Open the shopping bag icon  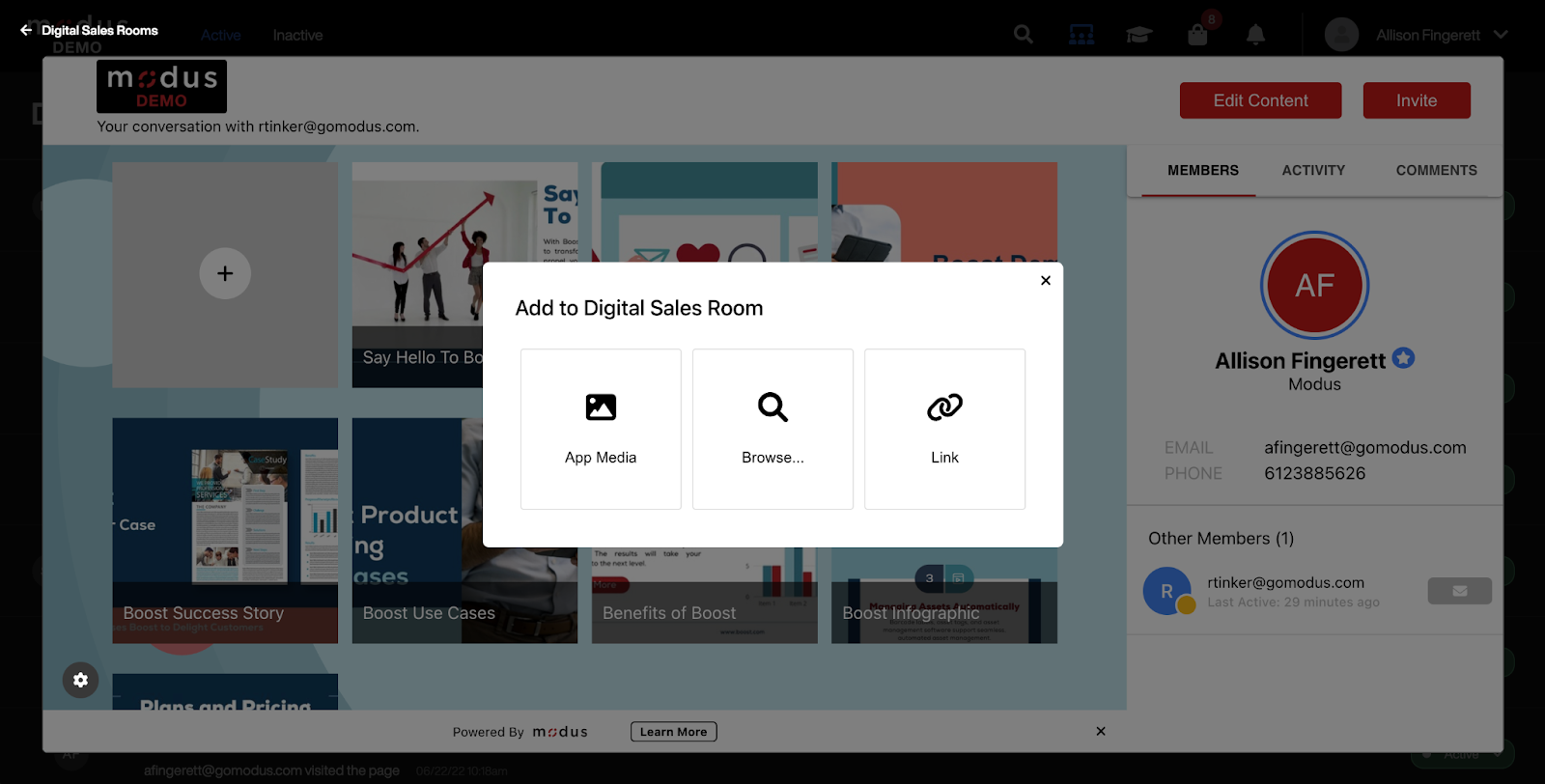pyautogui.click(x=1197, y=36)
